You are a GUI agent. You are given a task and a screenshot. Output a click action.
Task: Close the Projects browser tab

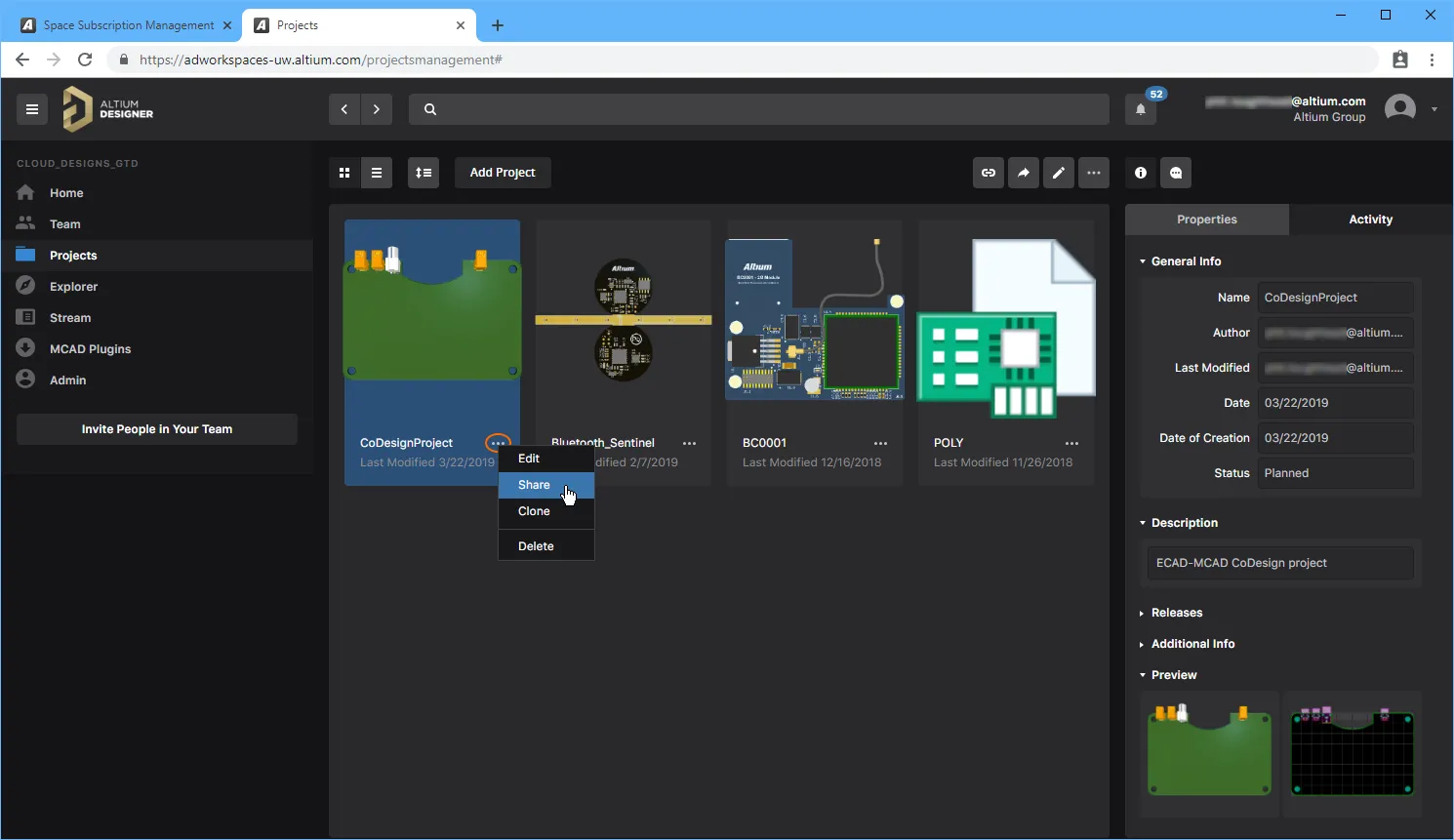[461, 25]
